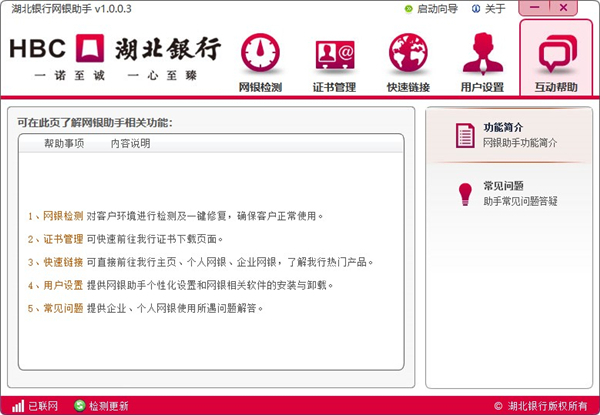Click text 对客户环境进行检测及一键修复
The width and height of the screenshot is (600, 415).
pos(157,216)
